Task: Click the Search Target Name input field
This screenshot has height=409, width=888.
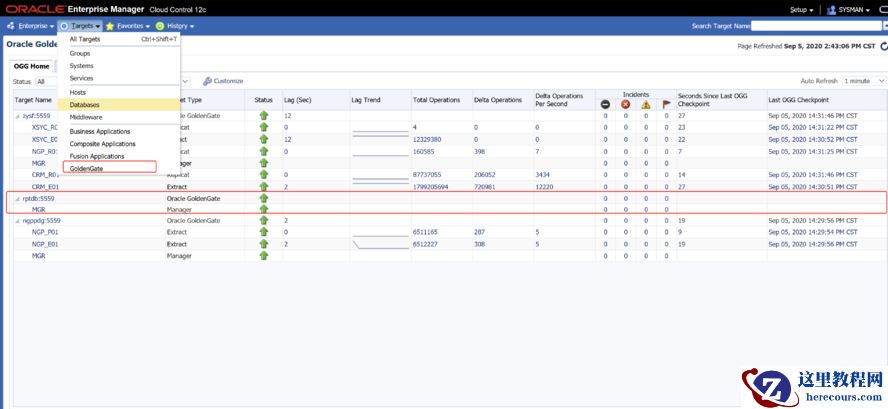Action: pos(817,26)
